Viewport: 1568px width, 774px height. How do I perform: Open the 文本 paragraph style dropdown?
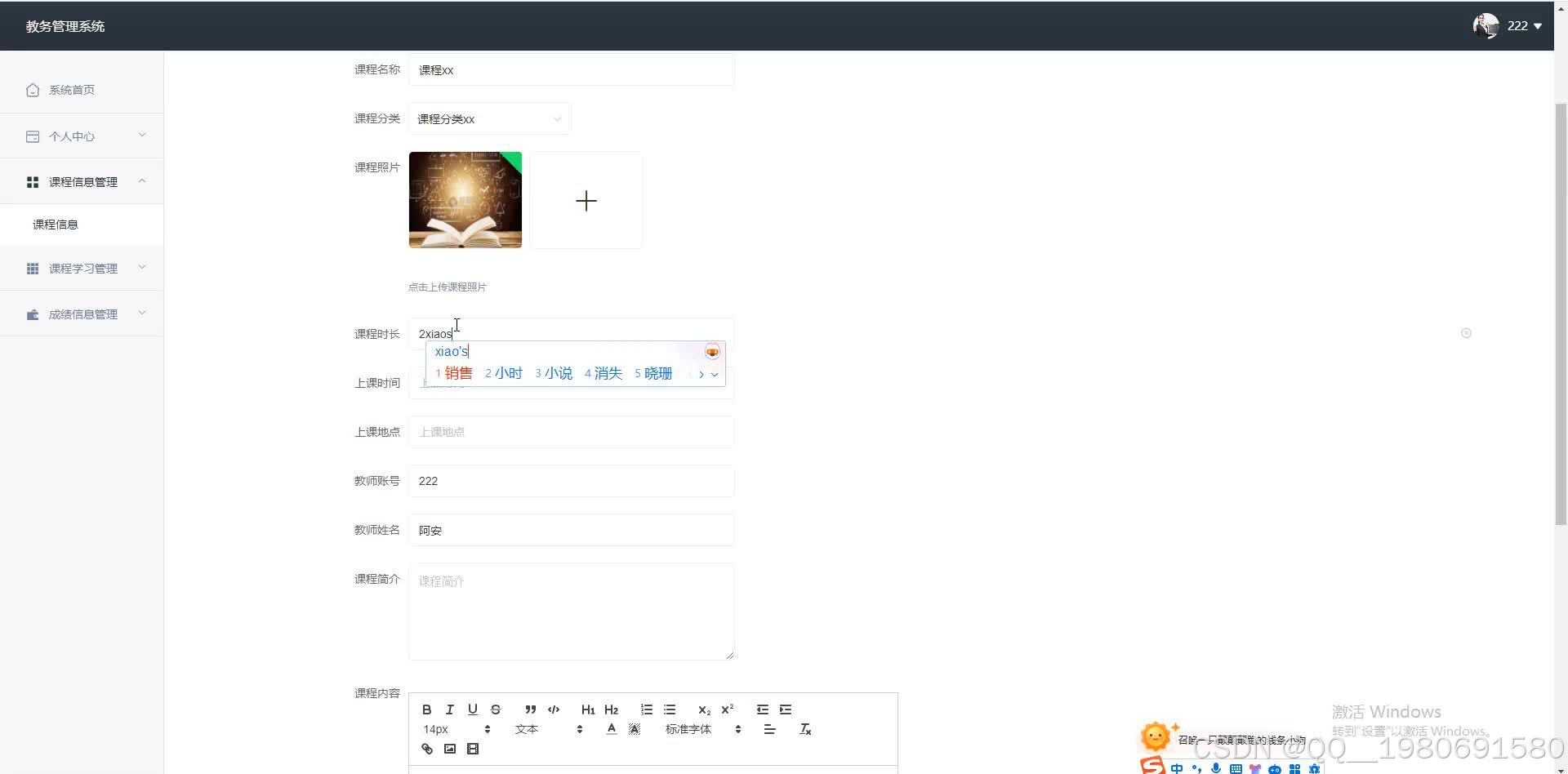(x=549, y=729)
